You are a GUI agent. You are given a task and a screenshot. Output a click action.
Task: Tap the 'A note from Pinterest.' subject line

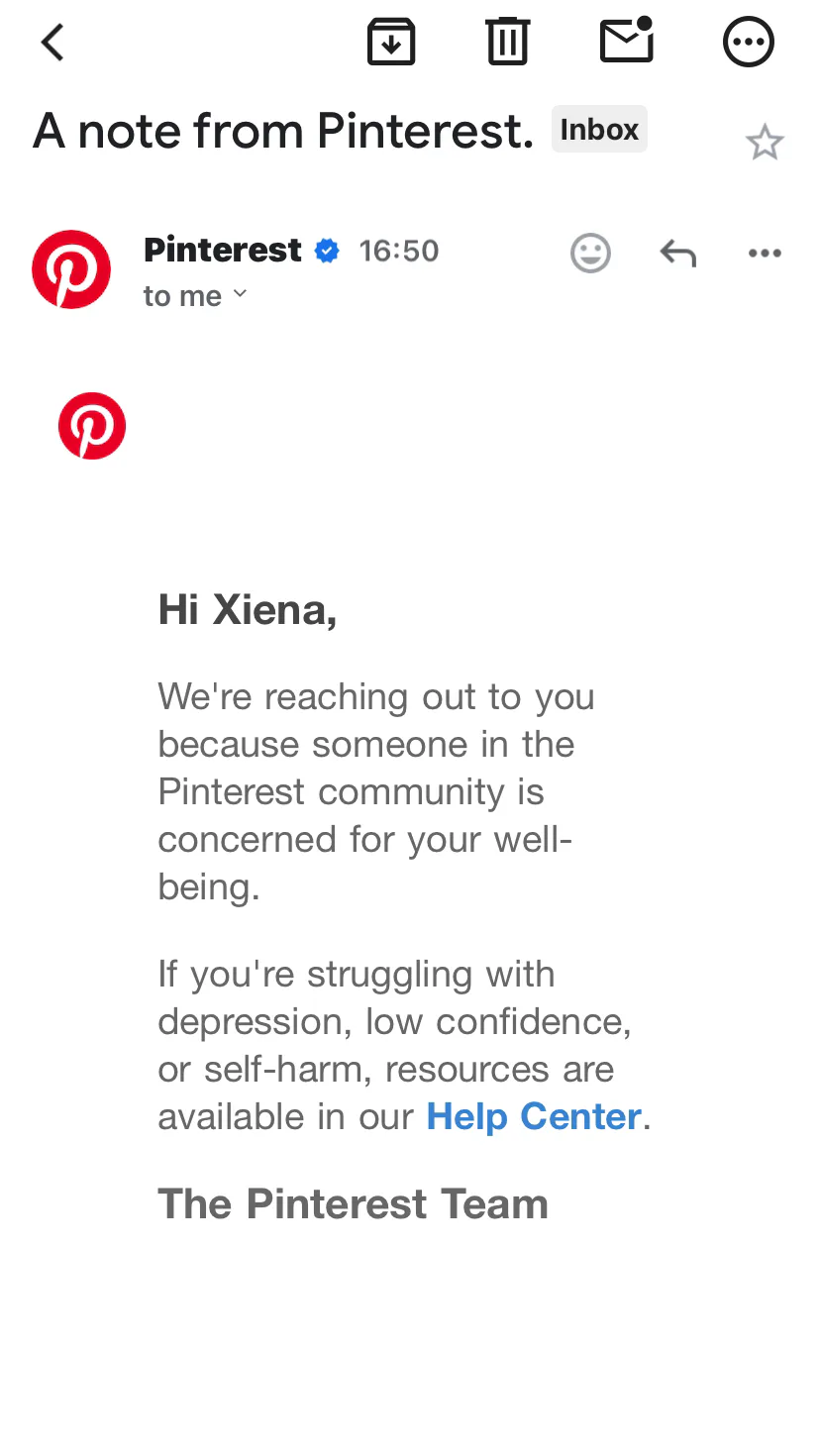284,131
